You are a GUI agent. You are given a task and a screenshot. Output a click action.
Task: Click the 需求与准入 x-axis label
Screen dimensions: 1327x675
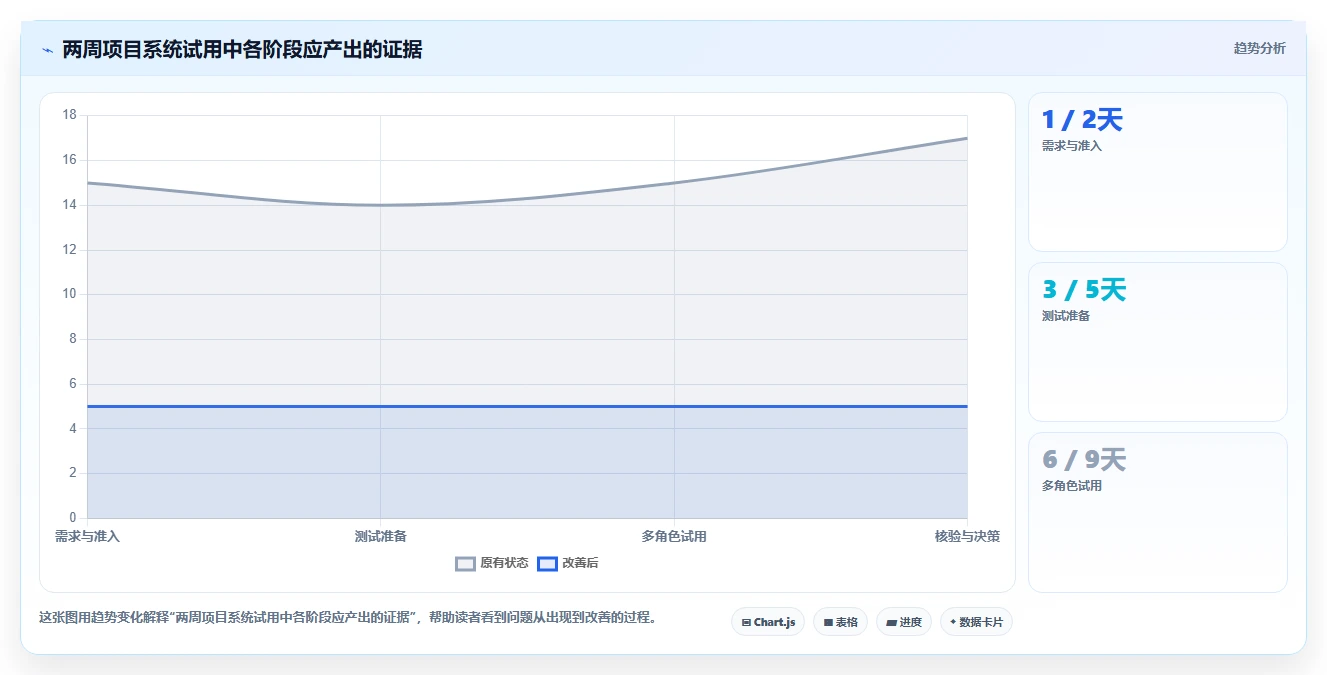pos(87,537)
